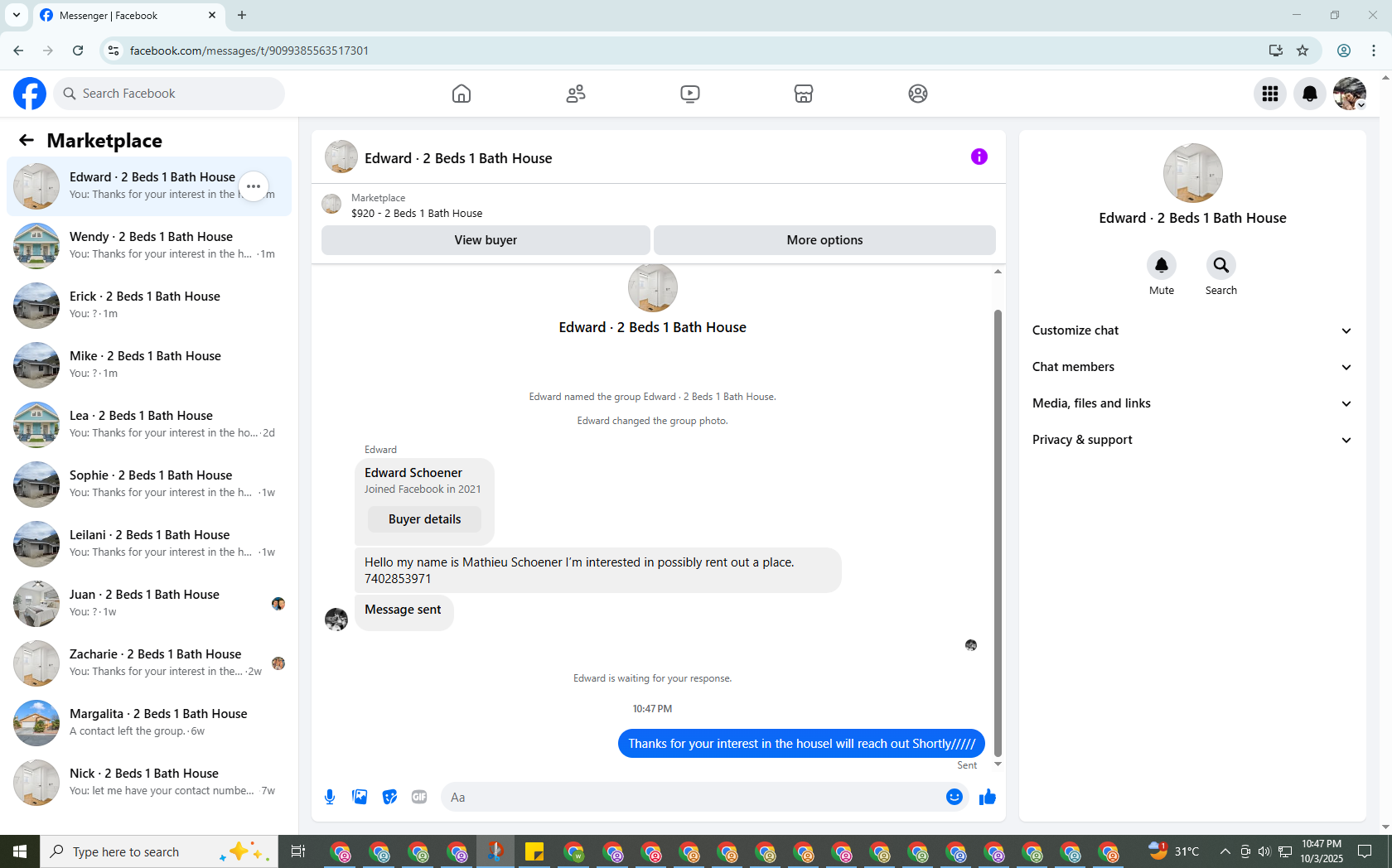Select the "Thanks for your interest" sent message
Image resolution: width=1392 pixels, height=868 pixels.
coord(801,744)
